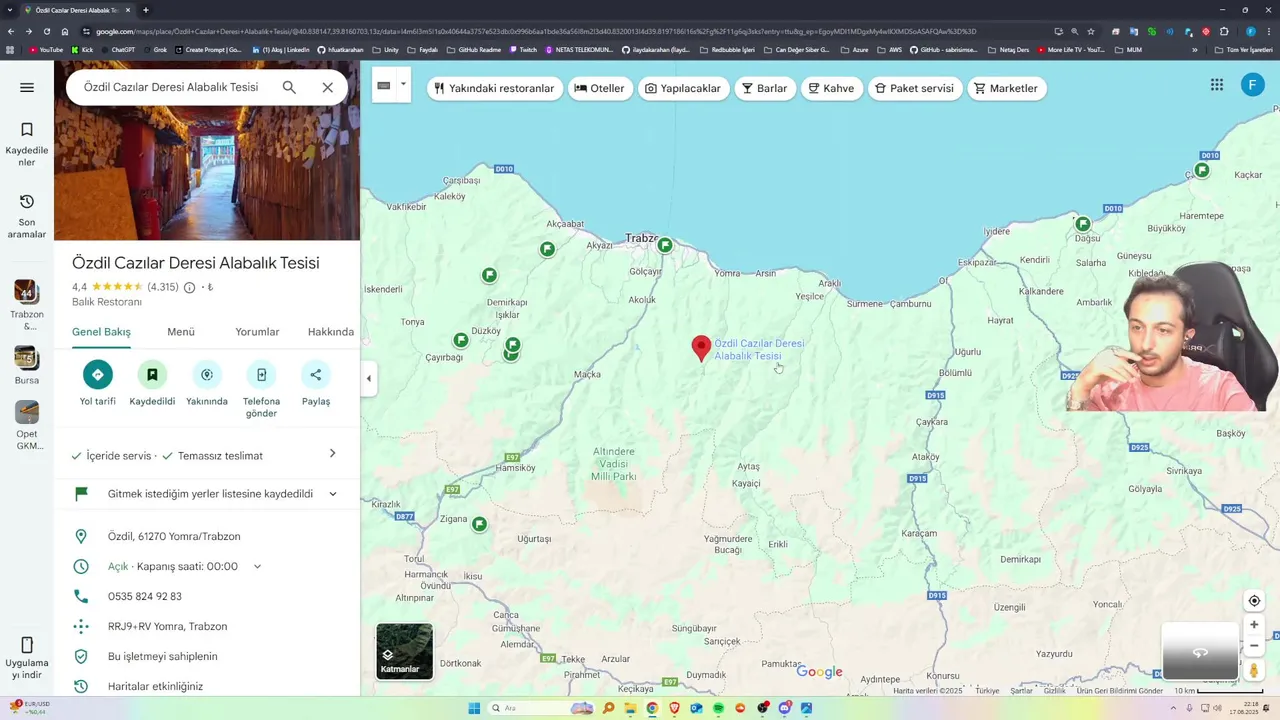Open the rating info icon next to (4.315)
The height and width of the screenshot is (720, 1280).
pyautogui.click(x=189, y=287)
